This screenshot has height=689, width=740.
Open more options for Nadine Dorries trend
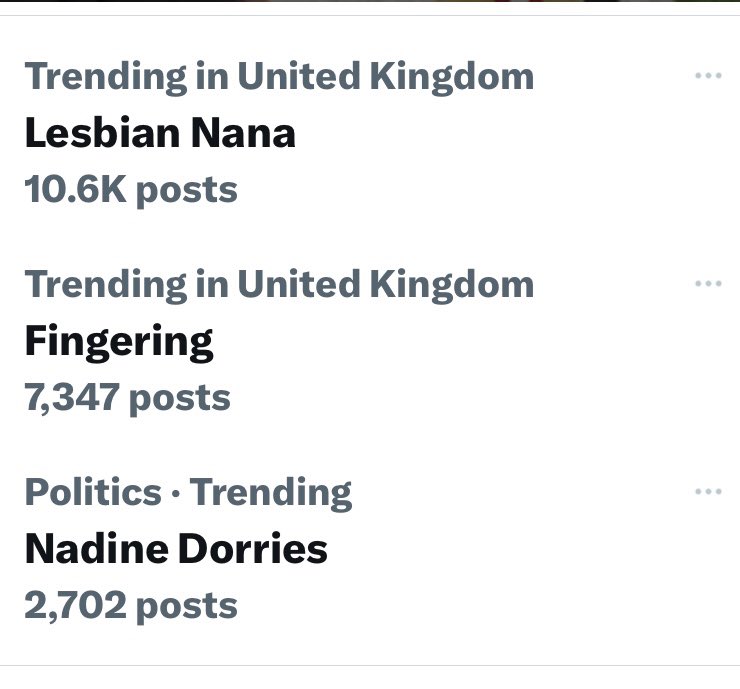708,492
